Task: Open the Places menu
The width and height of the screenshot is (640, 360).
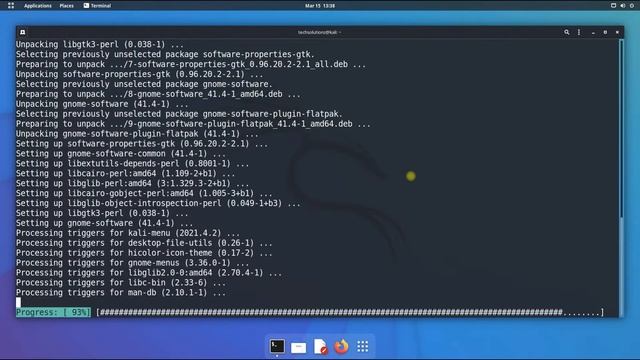Action: [67, 6]
